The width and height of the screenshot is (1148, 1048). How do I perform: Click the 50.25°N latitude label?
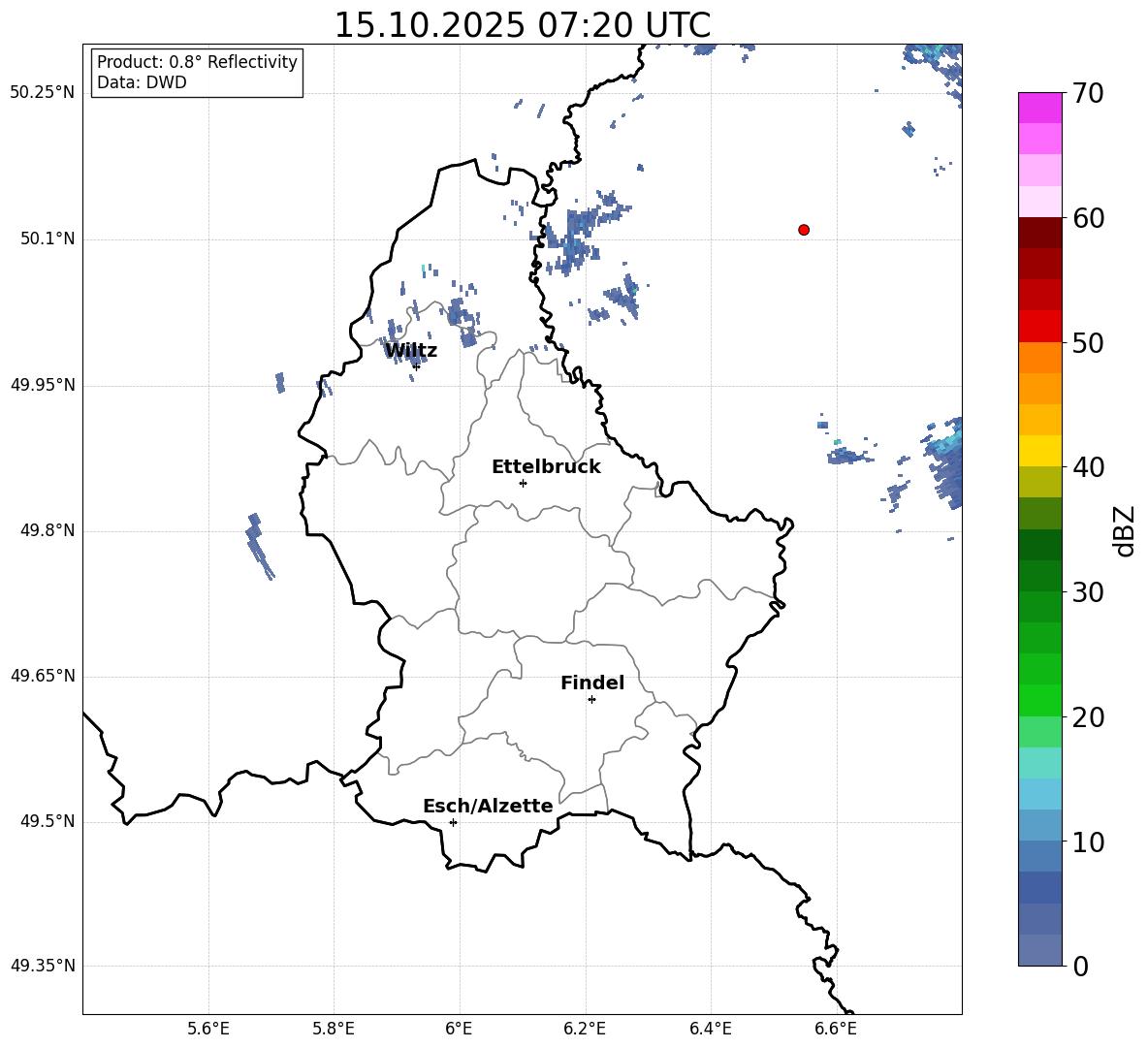[43, 93]
